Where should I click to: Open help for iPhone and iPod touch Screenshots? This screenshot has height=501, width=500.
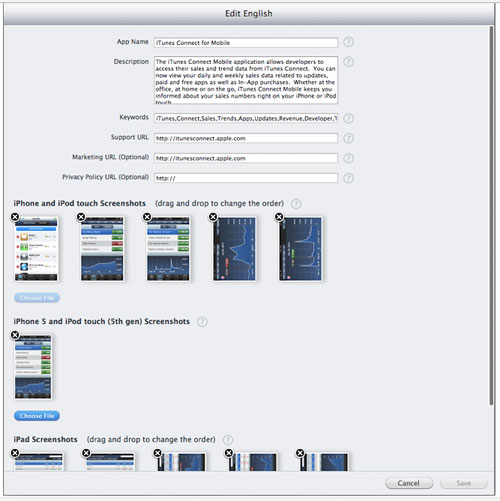(x=296, y=204)
